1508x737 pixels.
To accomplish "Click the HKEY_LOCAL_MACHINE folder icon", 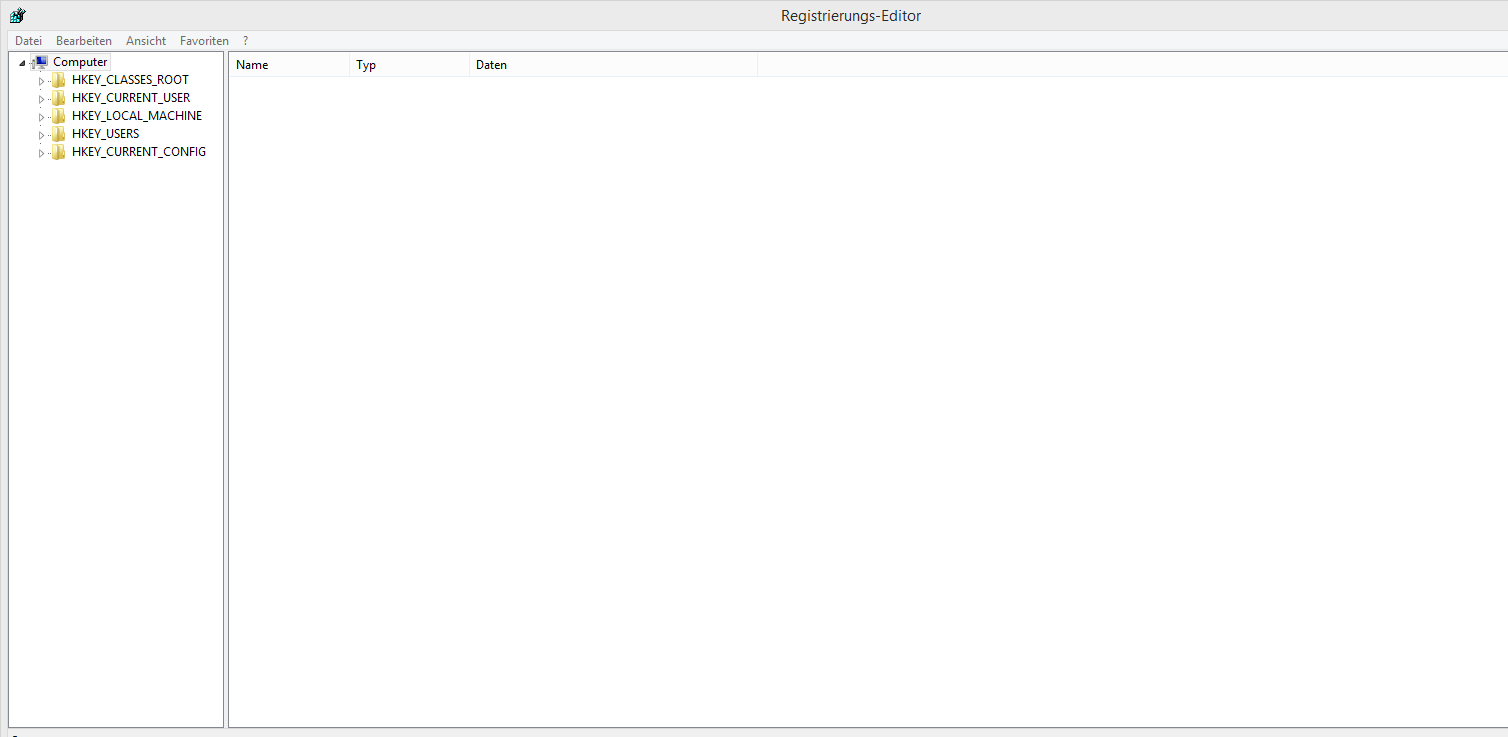I will click(59, 116).
